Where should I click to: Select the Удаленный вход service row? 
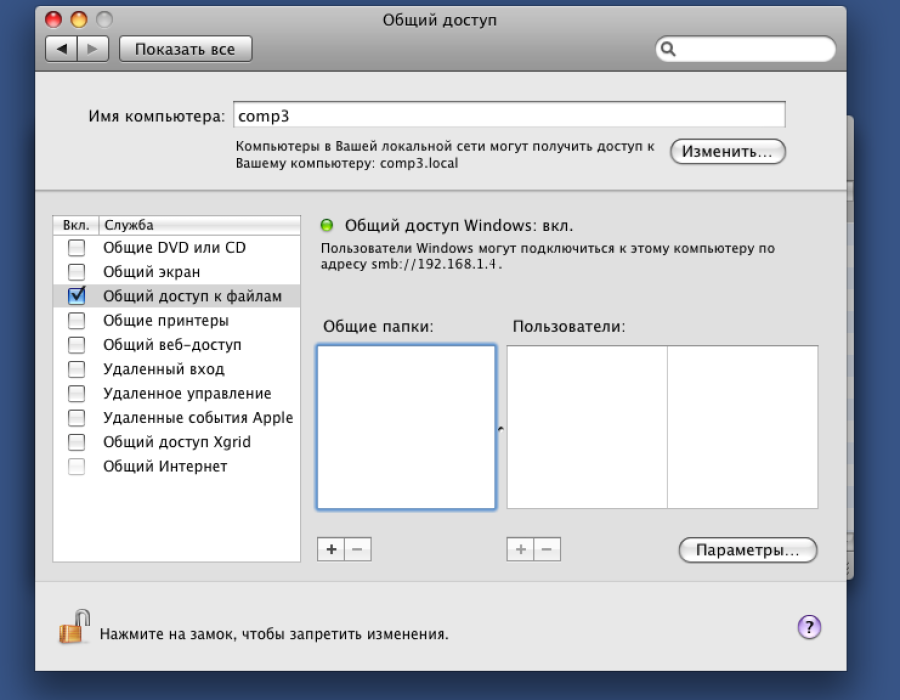[x=177, y=369]
